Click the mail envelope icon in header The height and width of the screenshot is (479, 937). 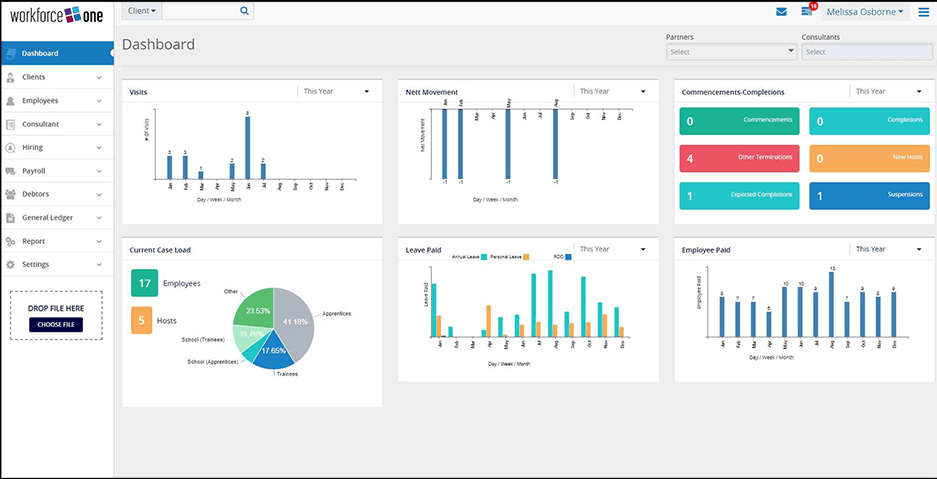tap(781, 12)
